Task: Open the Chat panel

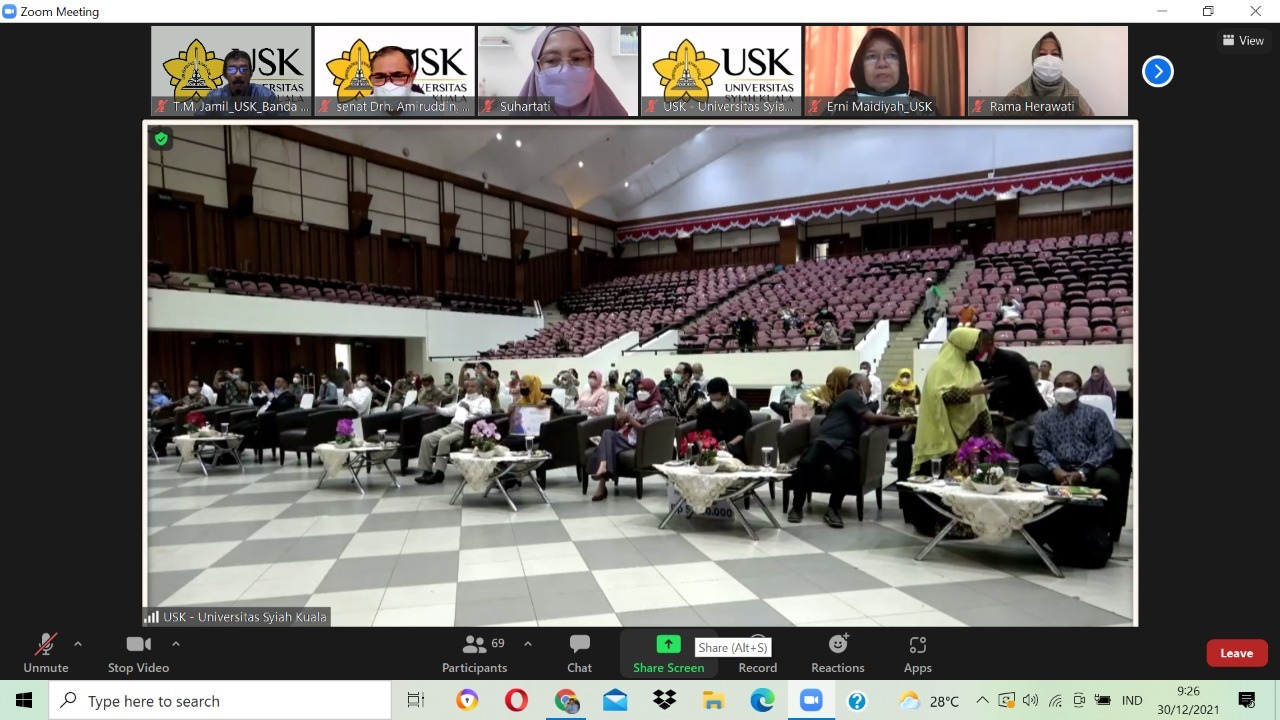Action: 579,653
